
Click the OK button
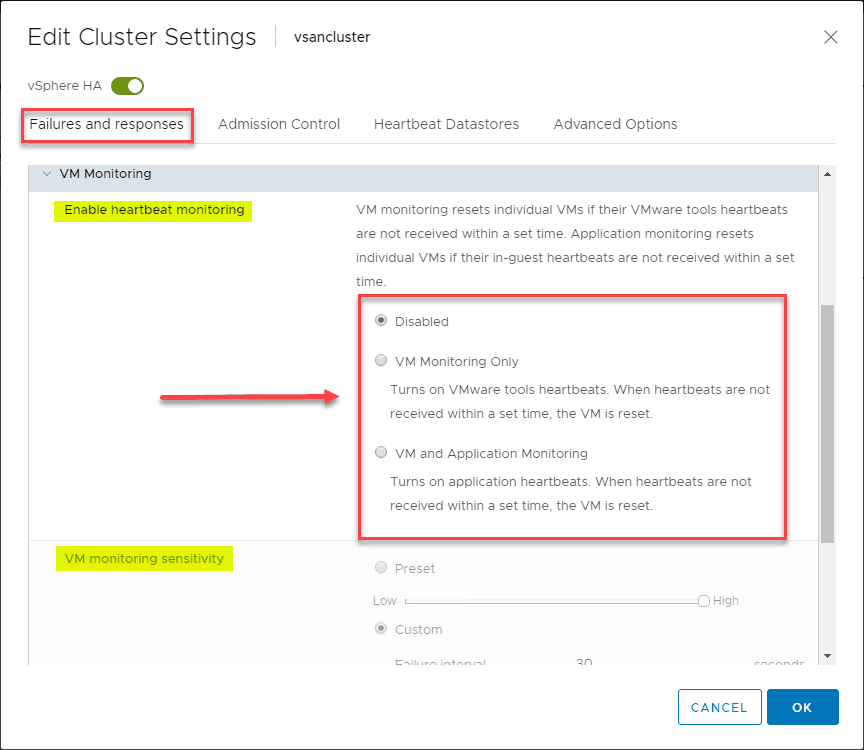802,707
